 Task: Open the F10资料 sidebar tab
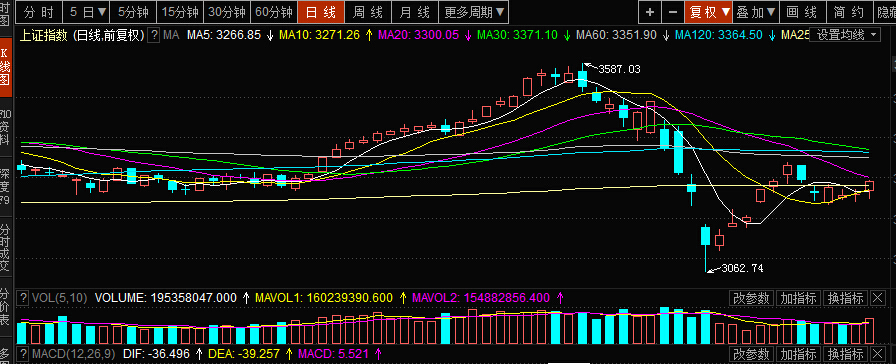(5, 126)
